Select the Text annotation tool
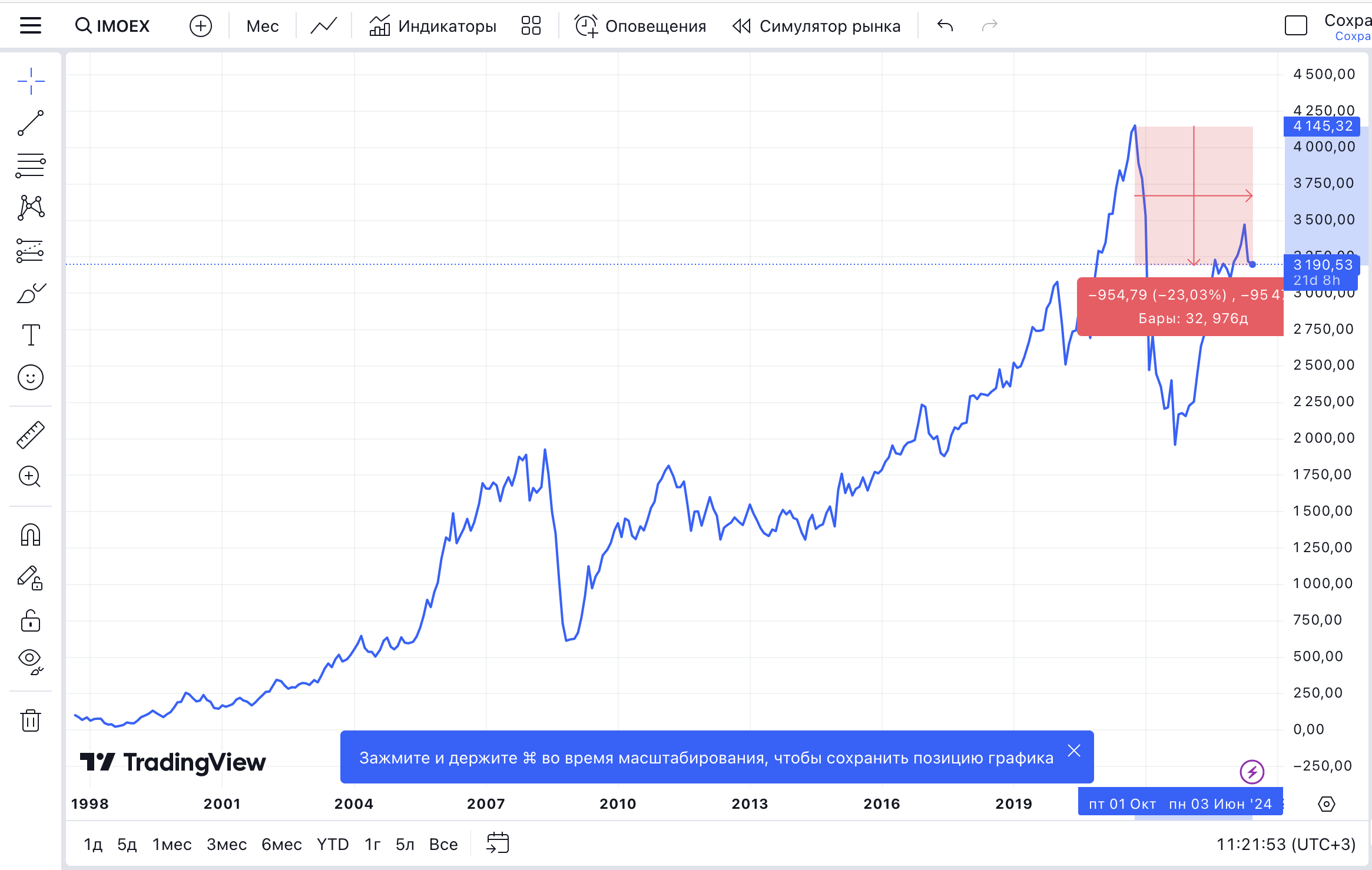The image size is (1372, 870). click(x=31, y=335)
